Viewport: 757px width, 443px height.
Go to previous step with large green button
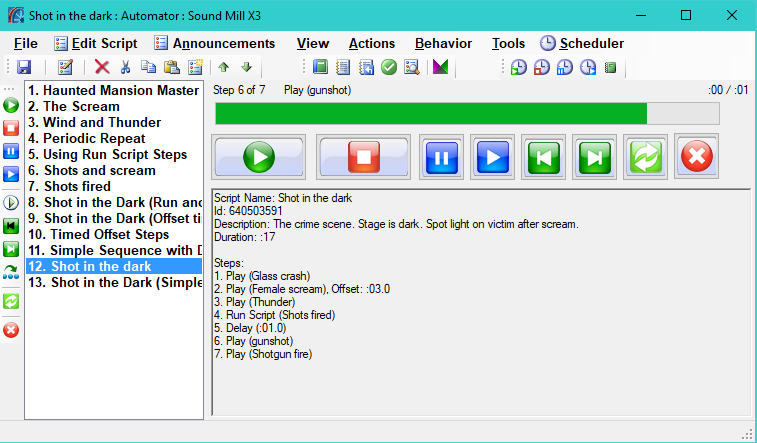click(544, 157)
